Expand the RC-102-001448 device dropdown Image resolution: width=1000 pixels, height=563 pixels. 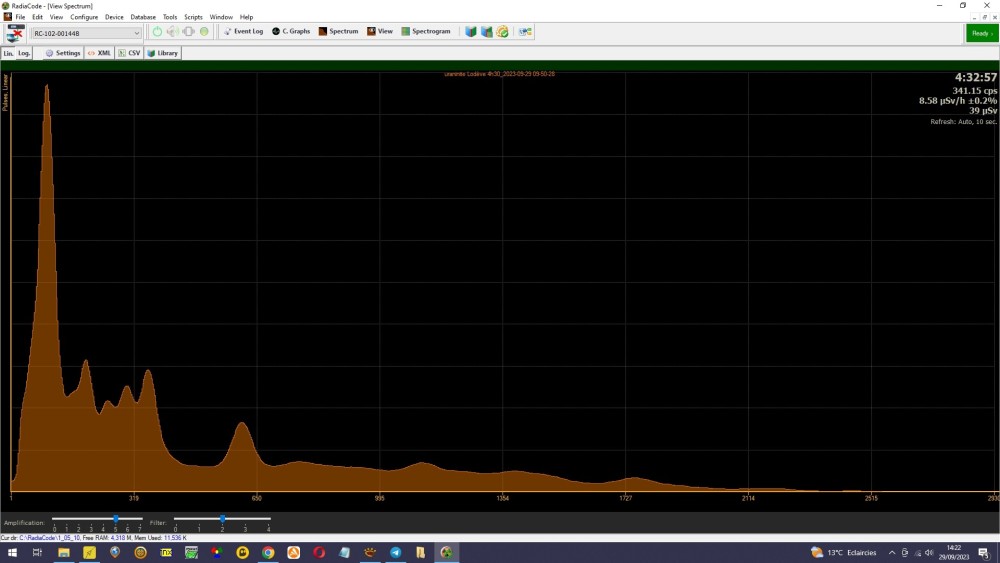pos(137,33)
